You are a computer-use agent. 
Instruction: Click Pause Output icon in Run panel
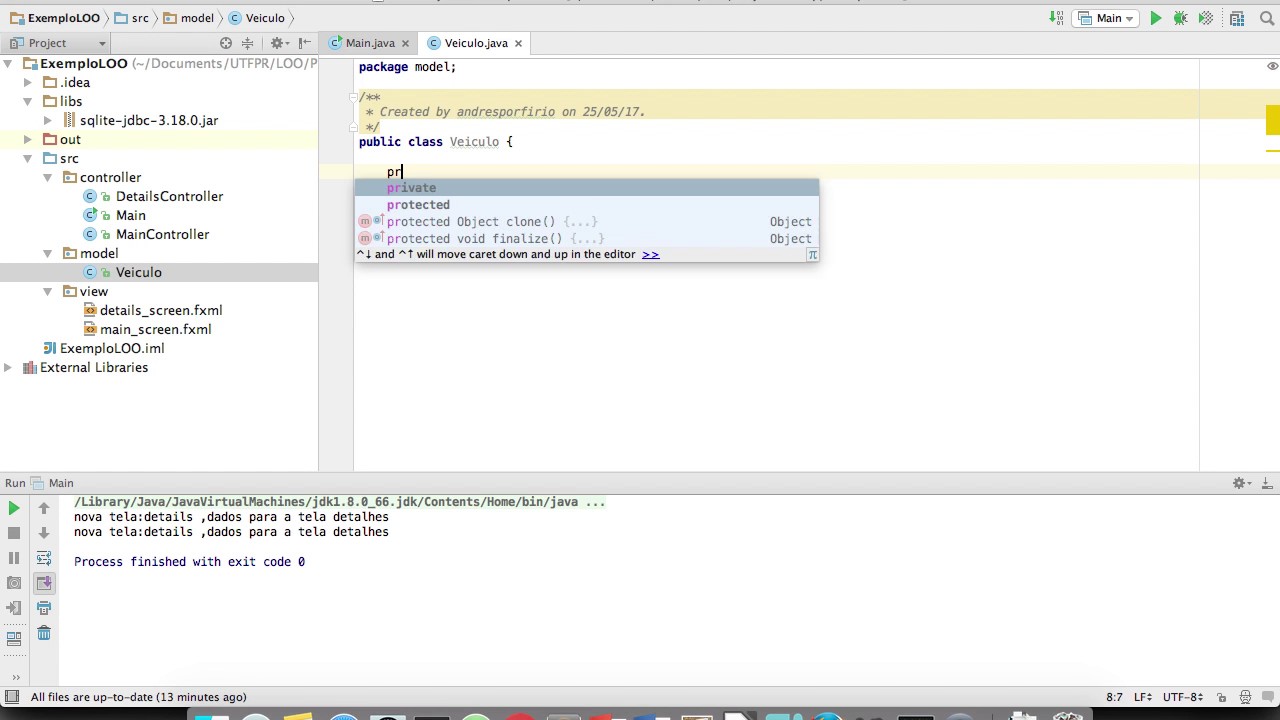click(x=14, y=558)
